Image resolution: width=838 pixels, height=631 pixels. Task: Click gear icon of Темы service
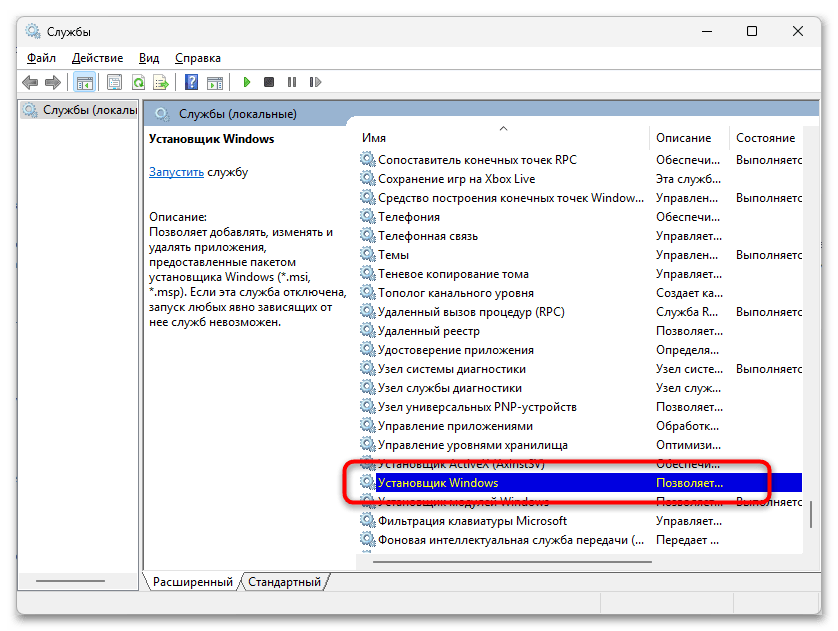coord(368,254)
